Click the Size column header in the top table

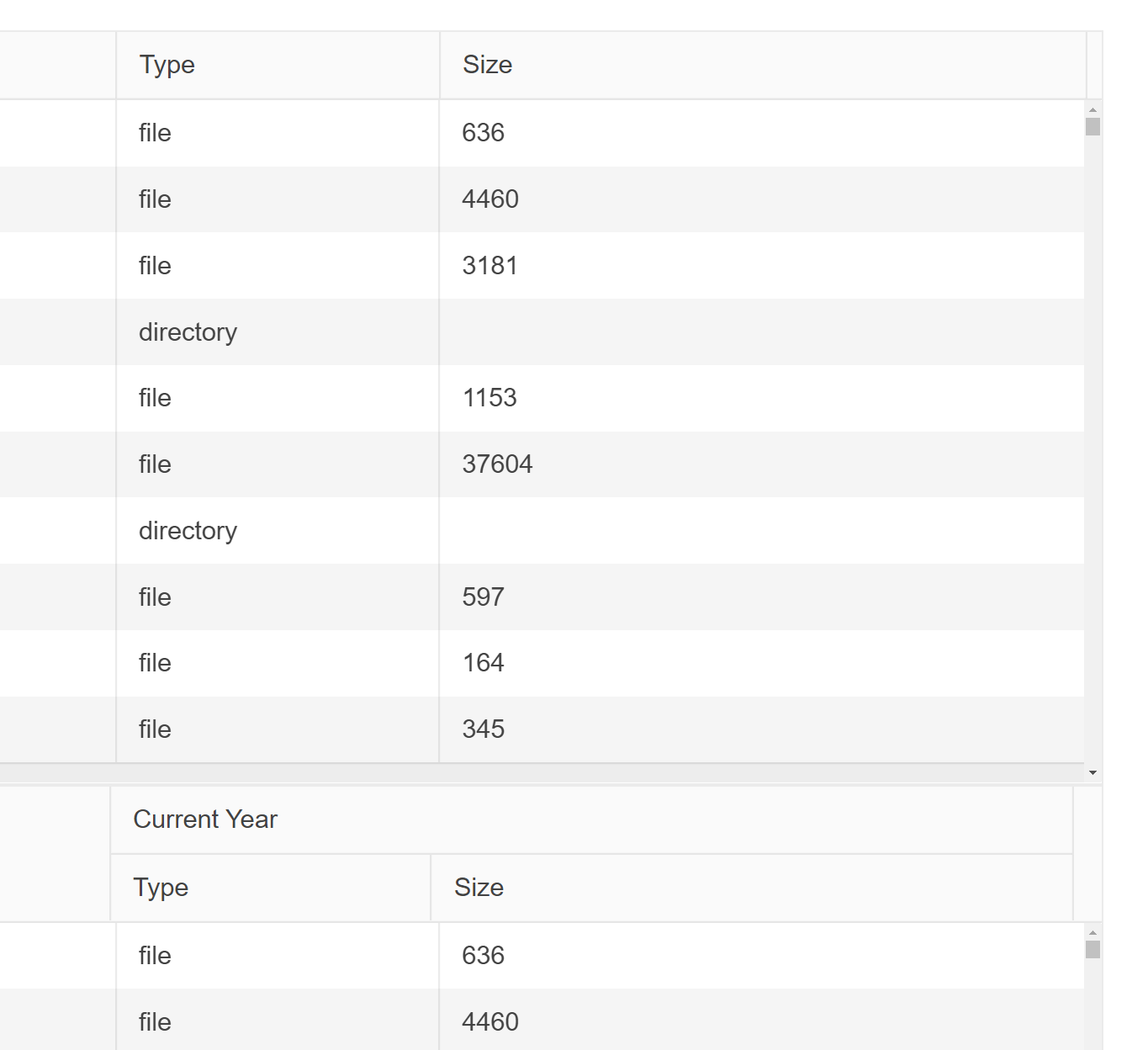click(x=486, y=64)
